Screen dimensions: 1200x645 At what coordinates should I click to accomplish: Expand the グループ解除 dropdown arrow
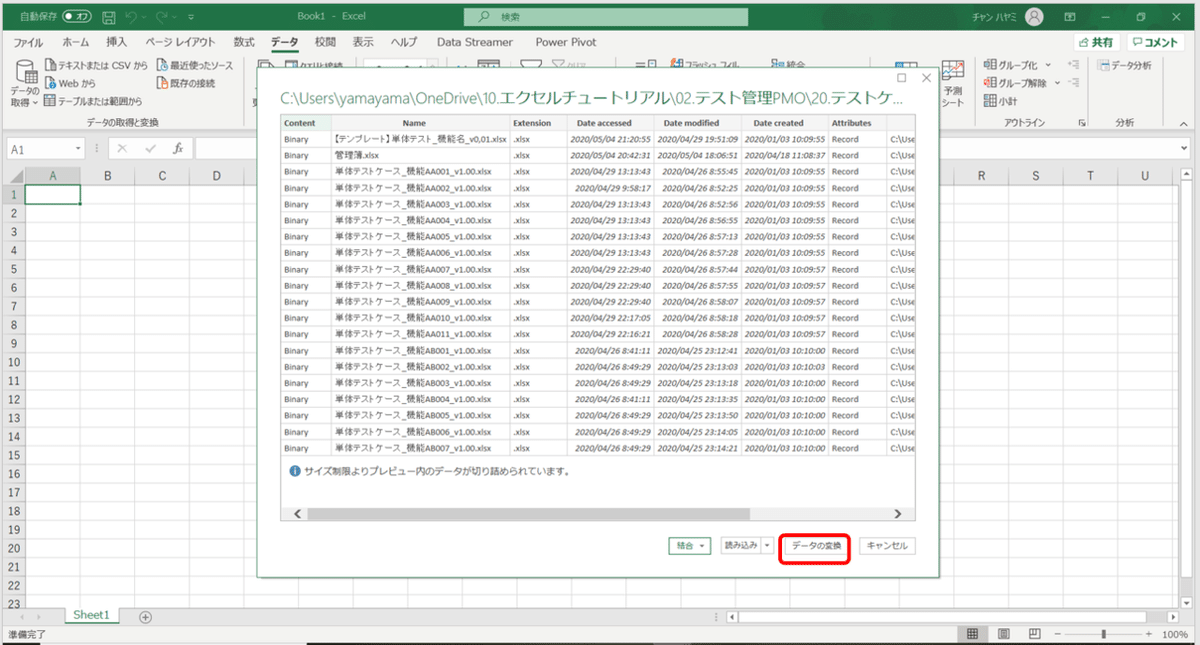click(1058, 83)
